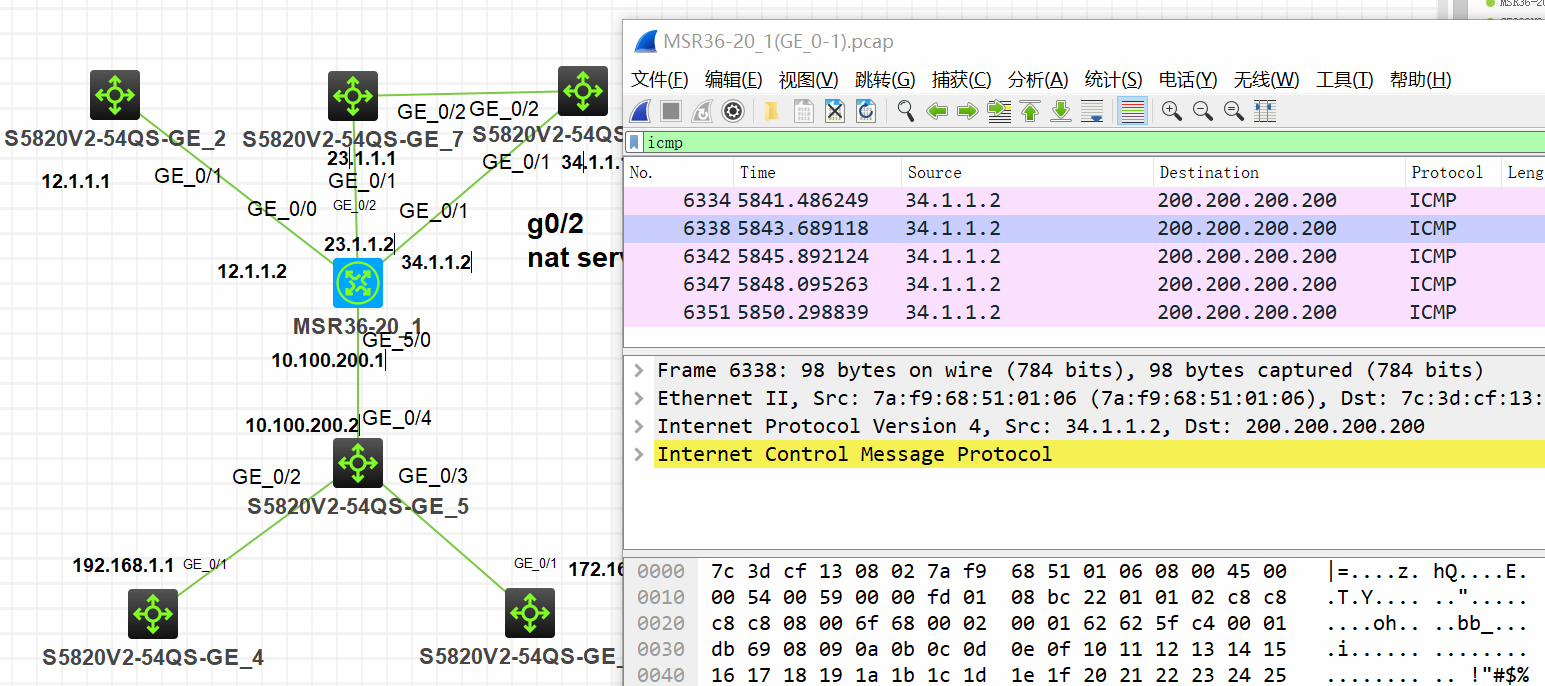Open the 工具(T) menu
The image size is (1545, 686).
pyautogui.click(x=1344, y=80)
